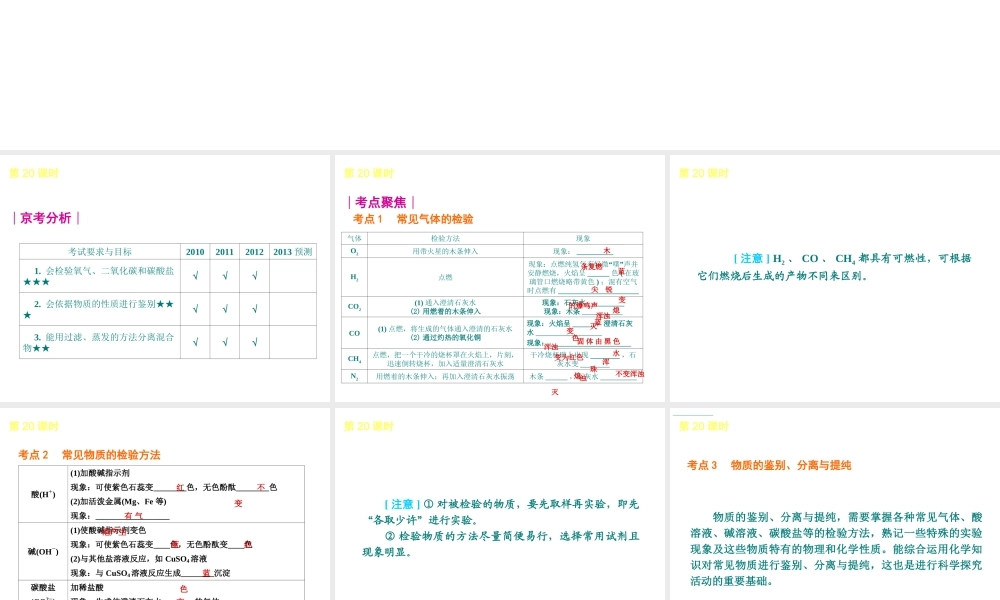Click the 考点2 常见物质的检验方法 title
Viewport: 1000px width, 600px height.
89,455
